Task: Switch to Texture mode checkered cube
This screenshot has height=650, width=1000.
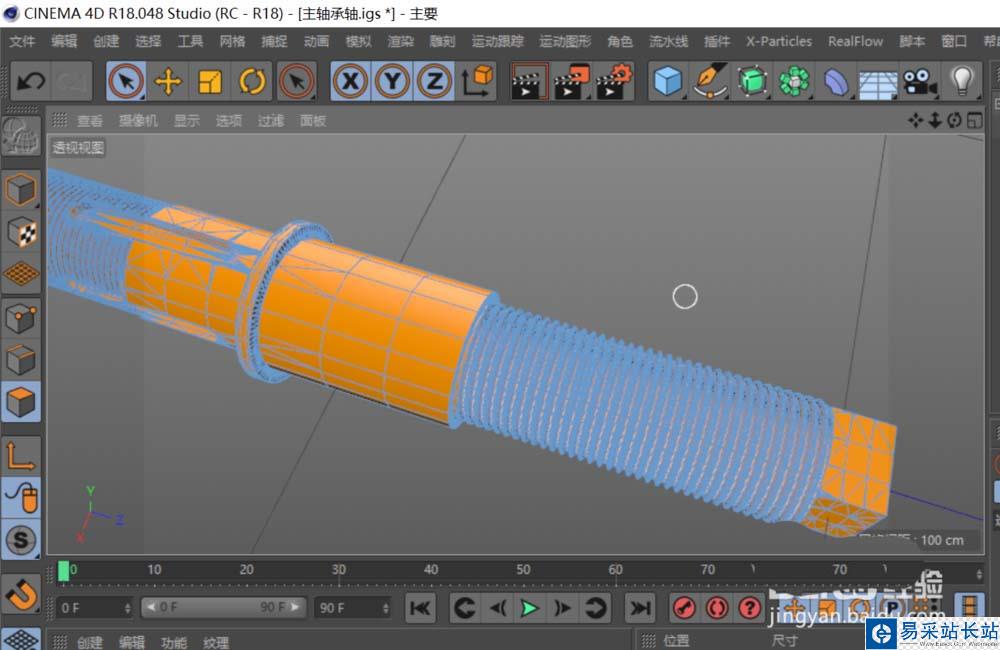Action: [21, 232]
